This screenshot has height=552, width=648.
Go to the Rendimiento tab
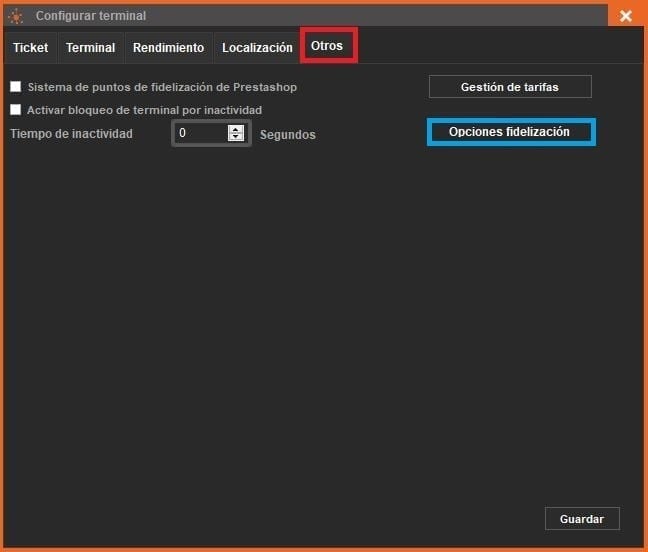168,48
